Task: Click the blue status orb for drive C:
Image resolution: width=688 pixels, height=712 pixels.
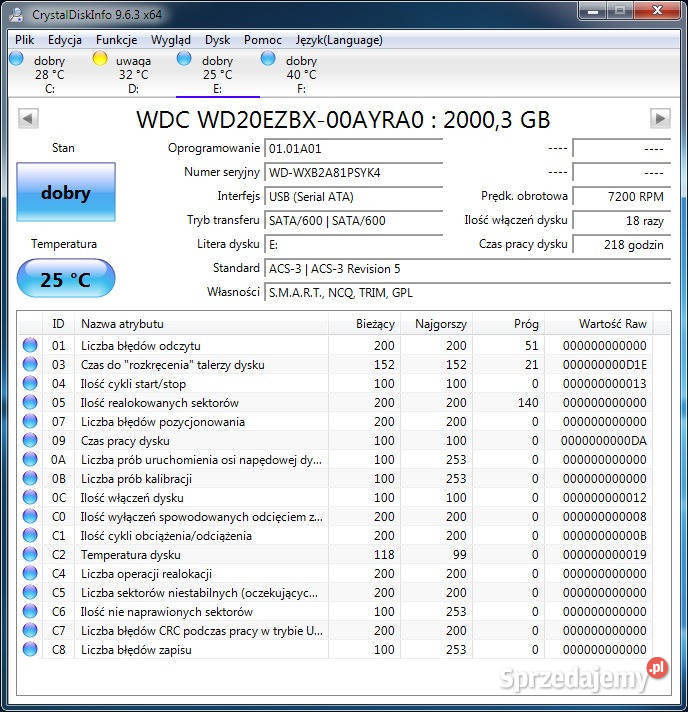Action: (16, 59)
